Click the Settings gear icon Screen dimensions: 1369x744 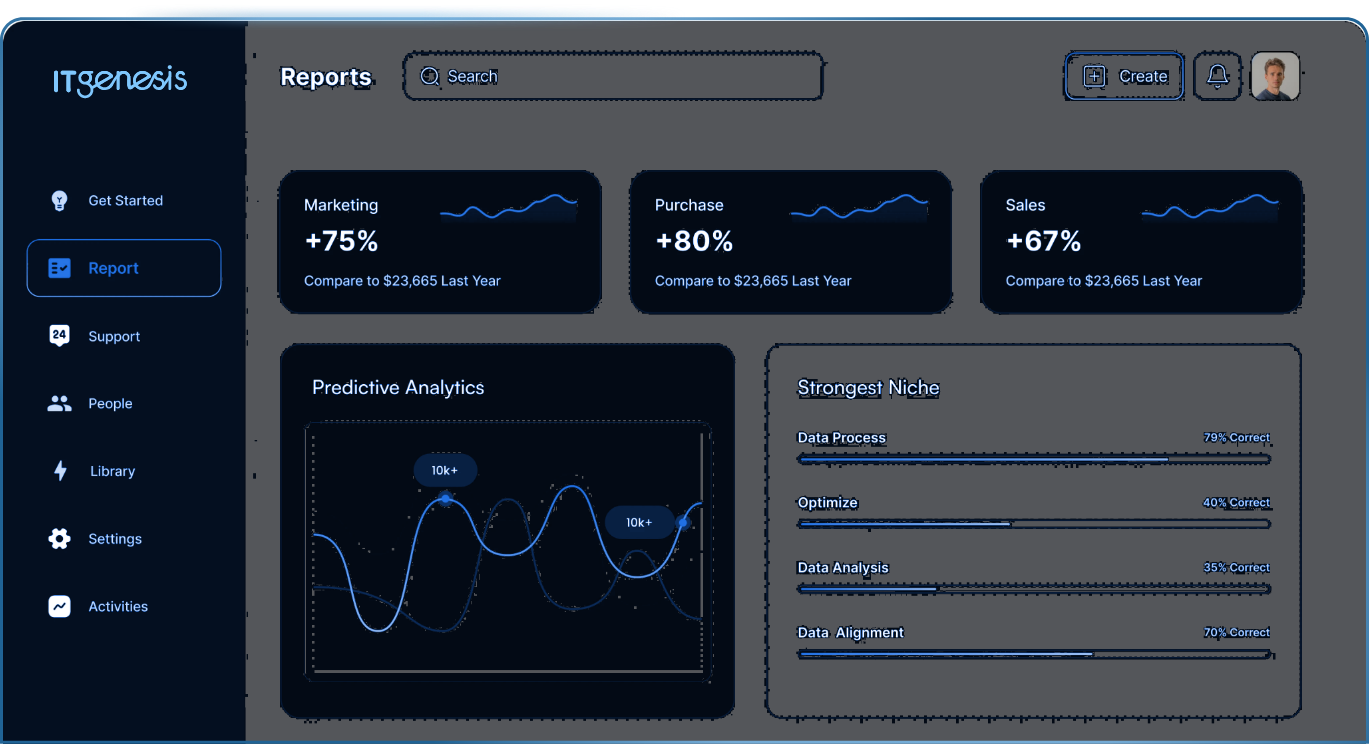[x=59, y=539]
